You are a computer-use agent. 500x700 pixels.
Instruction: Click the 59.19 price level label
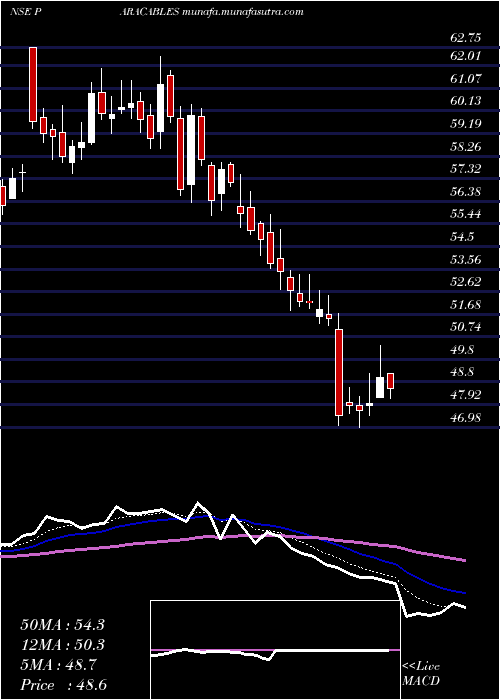466,125
